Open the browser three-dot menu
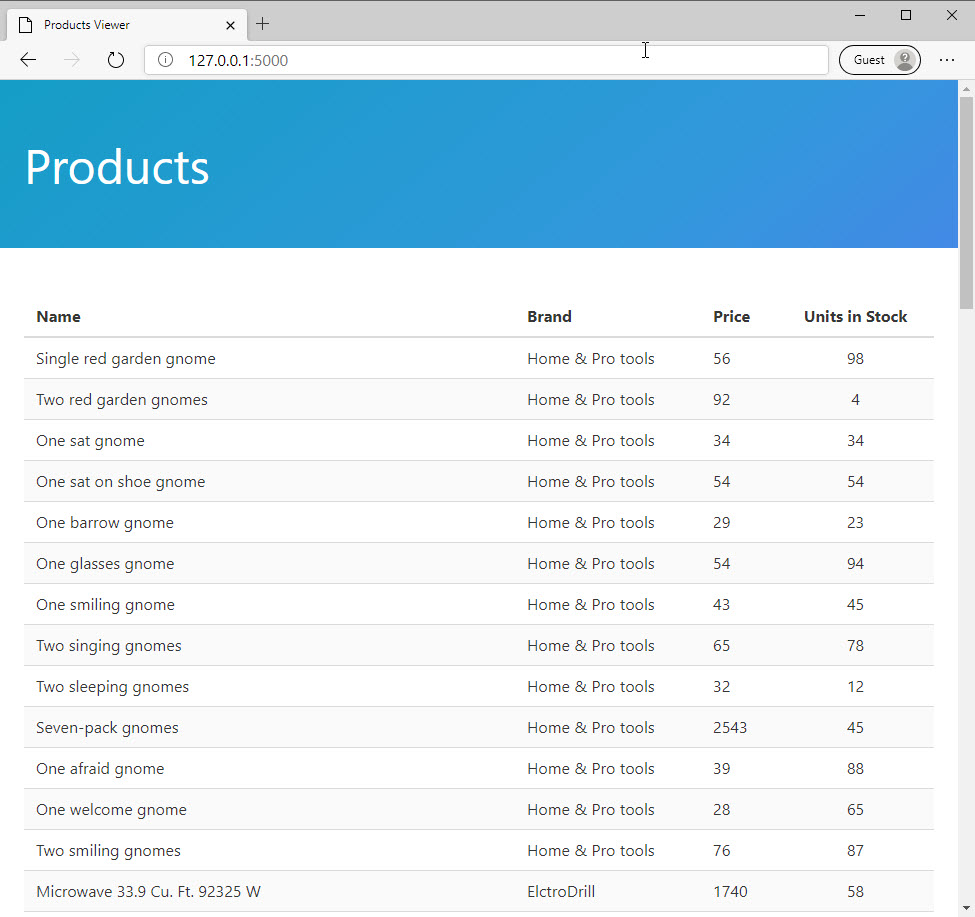 (x=946, y=60)
